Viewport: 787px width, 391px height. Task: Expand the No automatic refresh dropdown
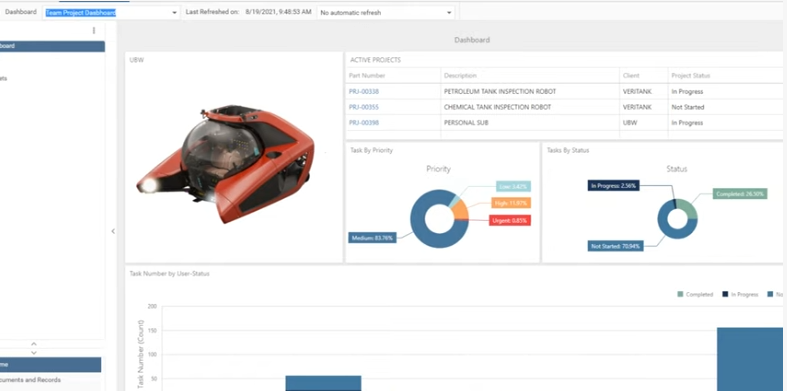(386, 13)
